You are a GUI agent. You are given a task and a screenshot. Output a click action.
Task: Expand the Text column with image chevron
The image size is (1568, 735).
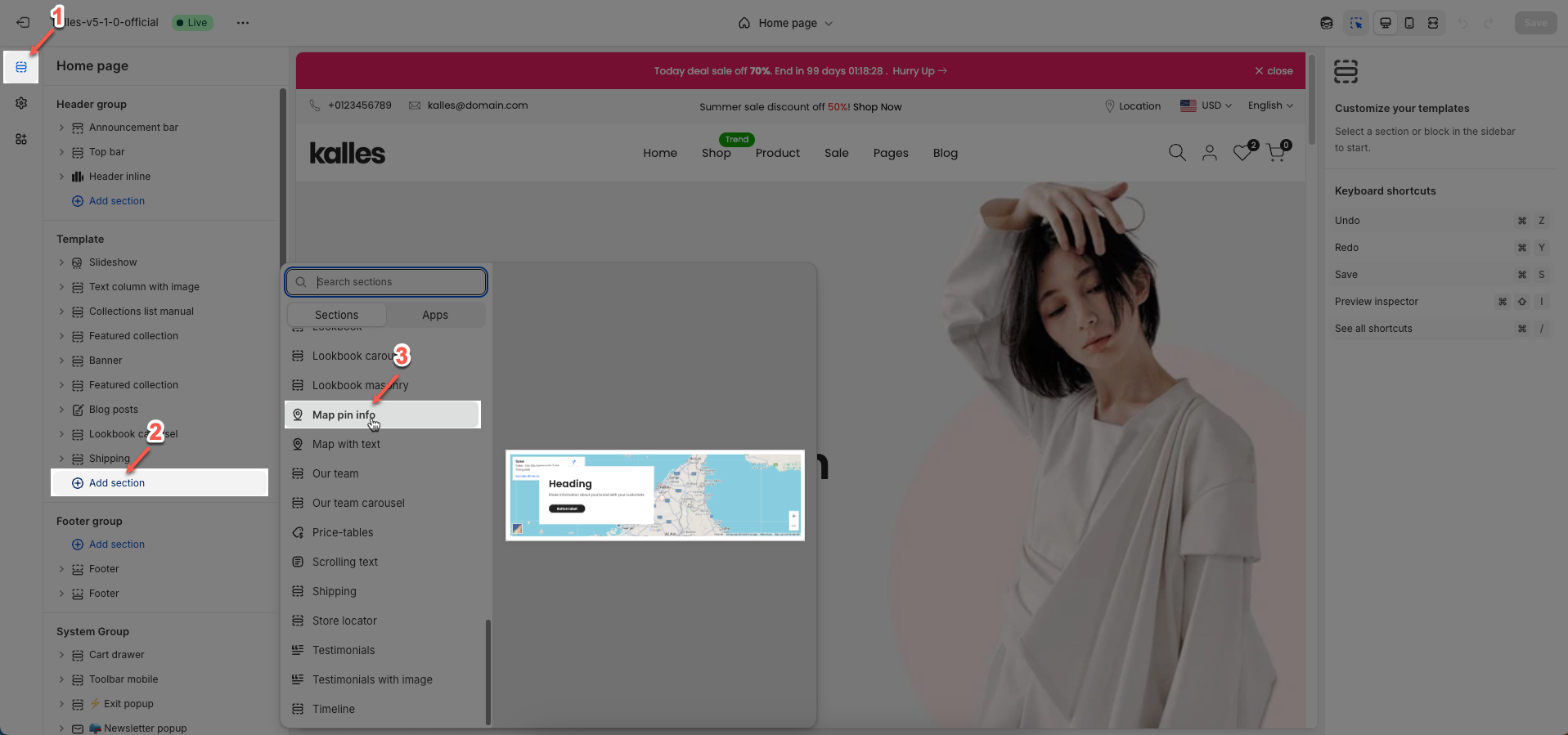click(61, 287)
